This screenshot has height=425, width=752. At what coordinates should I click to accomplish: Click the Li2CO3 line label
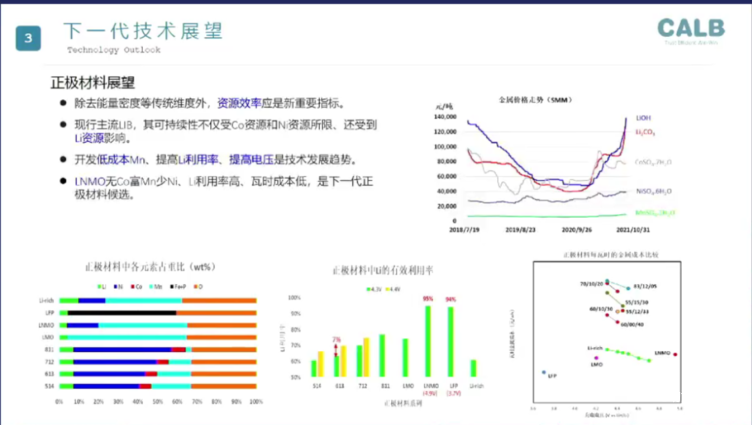pos(645,132)
